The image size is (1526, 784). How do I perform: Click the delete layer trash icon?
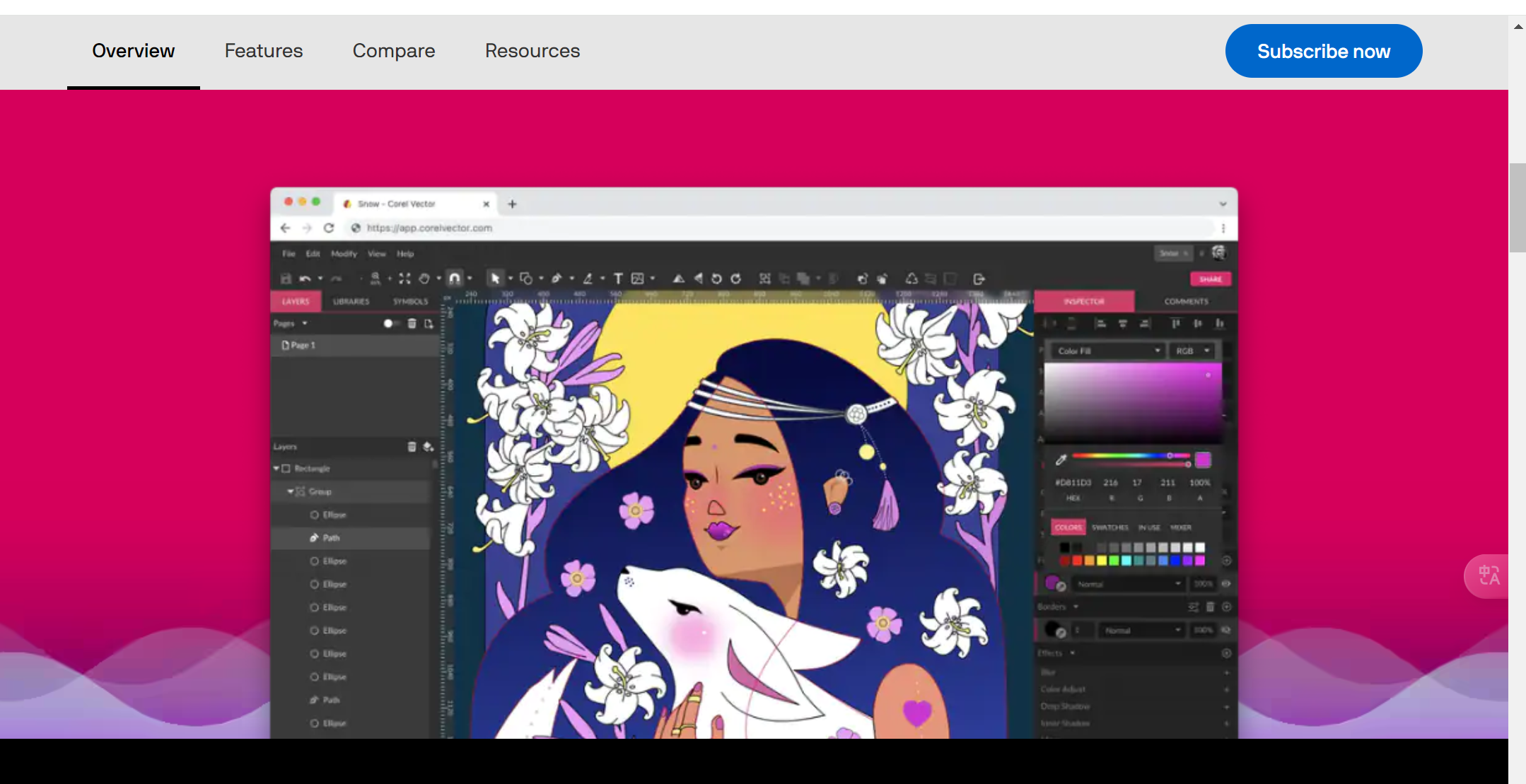(412, 446)
